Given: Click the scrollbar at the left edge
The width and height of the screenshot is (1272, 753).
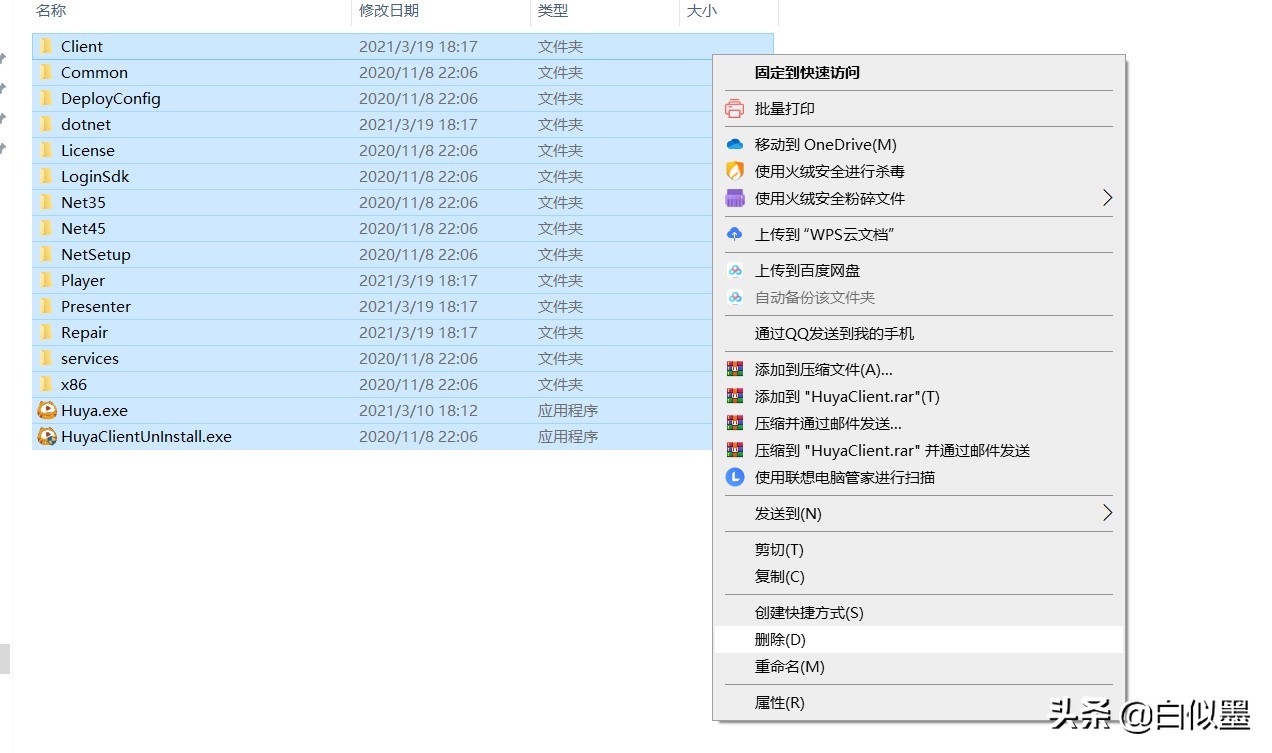Looking at the screenshot, I should point(5,659).
